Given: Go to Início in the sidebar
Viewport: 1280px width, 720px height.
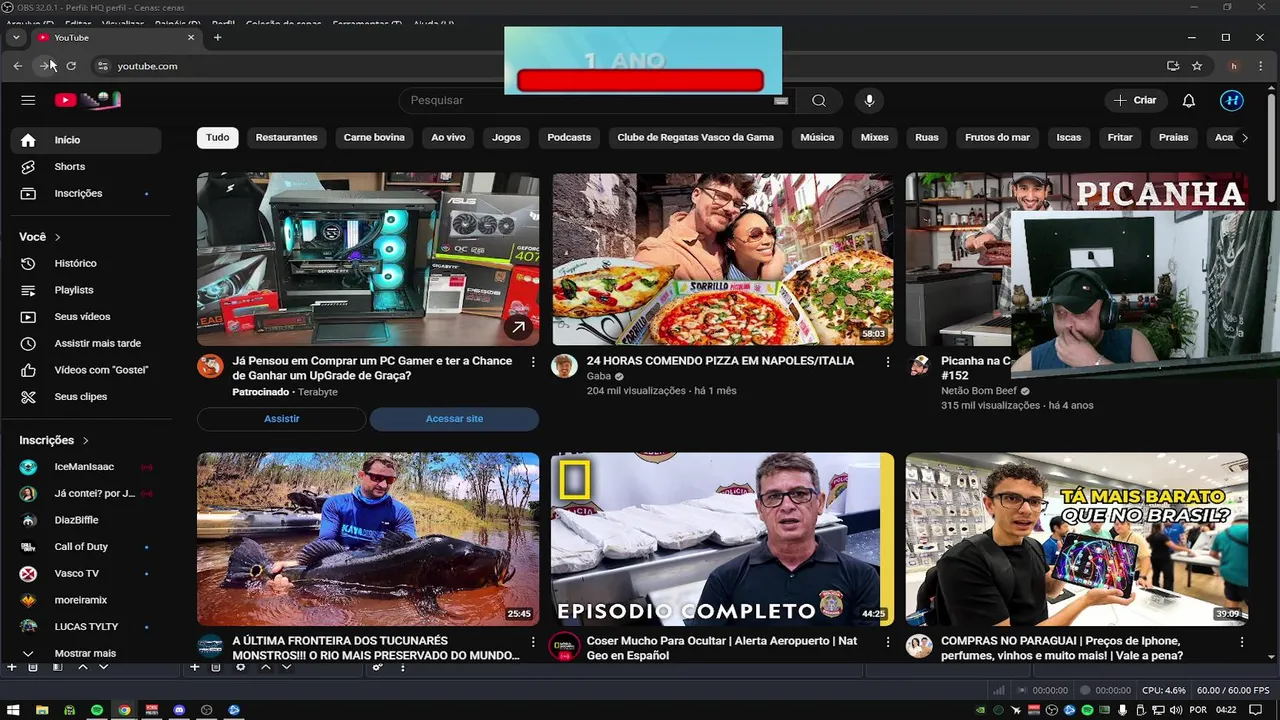Looking at the screenshot, I should (86, 140).
